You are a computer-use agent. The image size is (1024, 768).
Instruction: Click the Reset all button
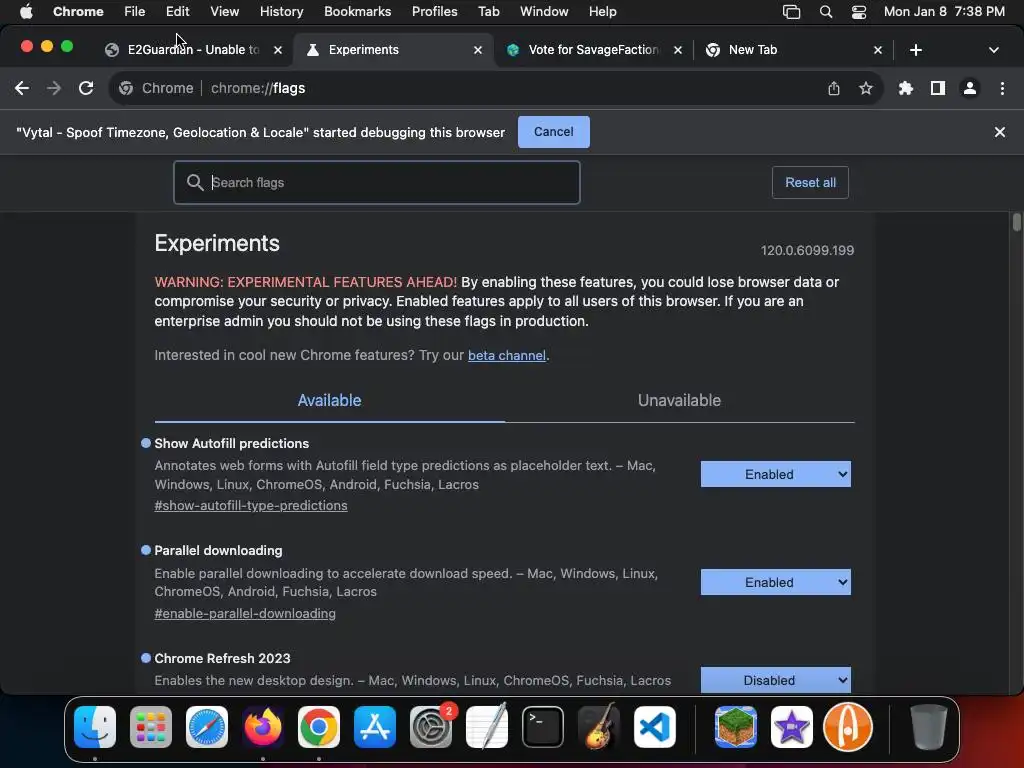[810, 183]
